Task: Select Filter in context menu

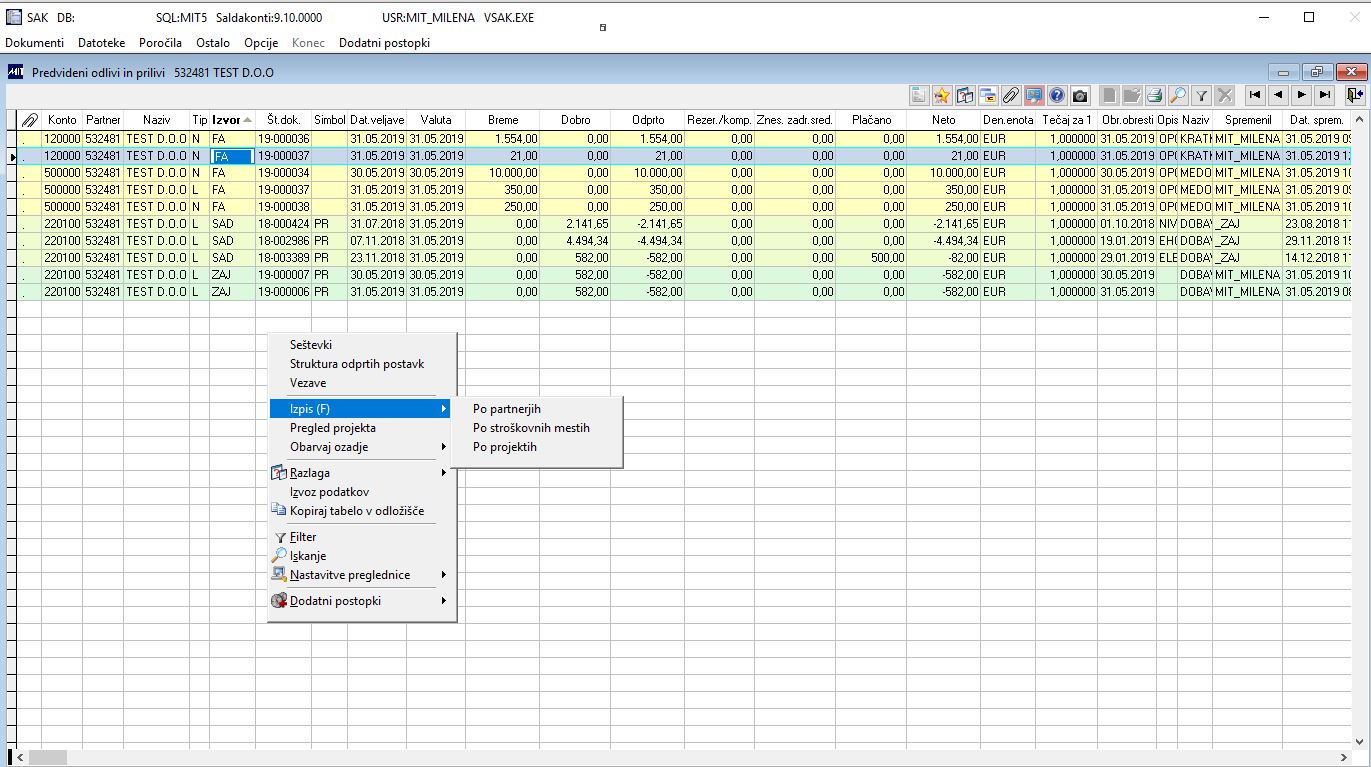Action: [x=362, y=537]
